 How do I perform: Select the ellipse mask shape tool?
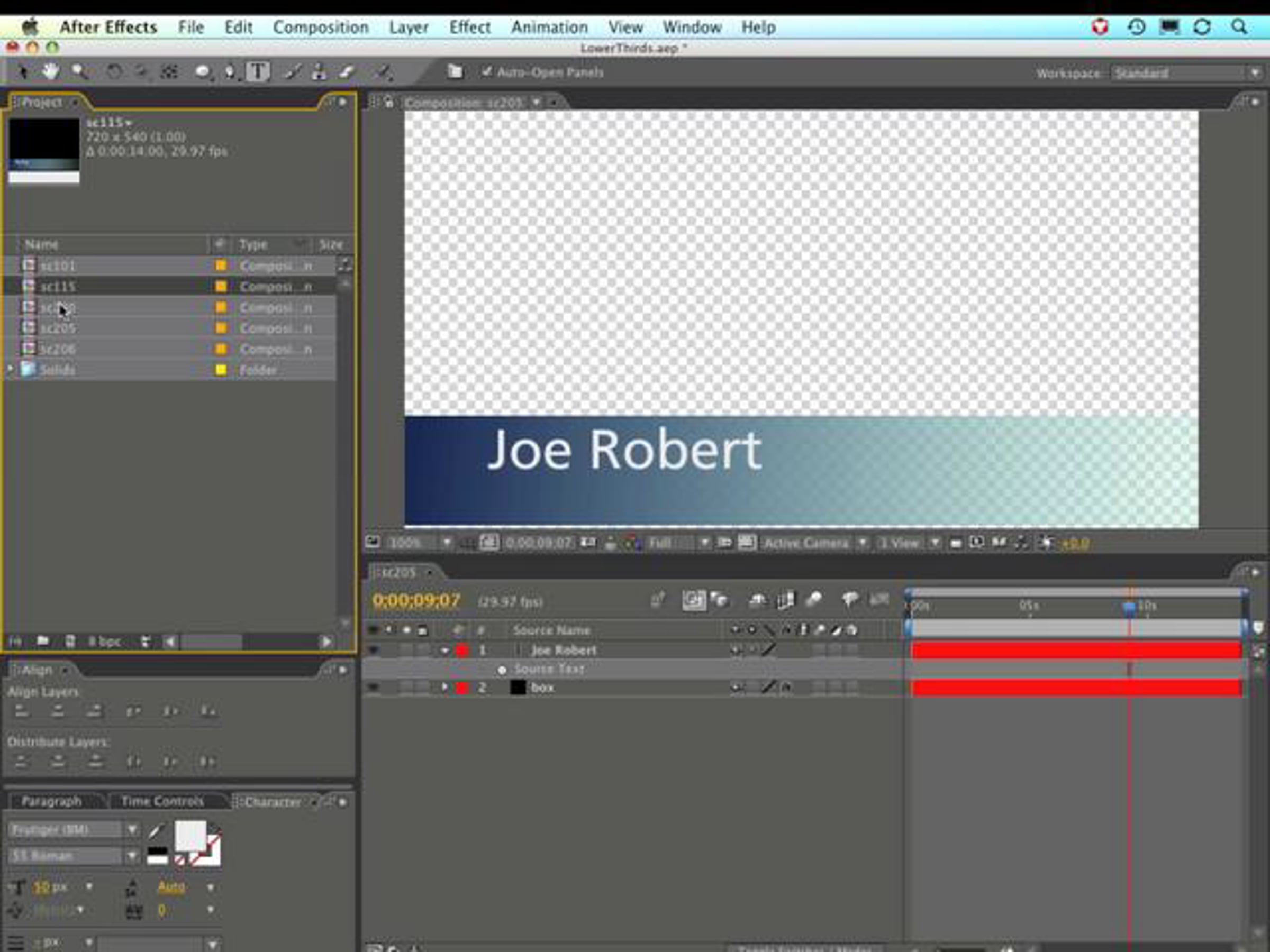[x=202, y=72]
